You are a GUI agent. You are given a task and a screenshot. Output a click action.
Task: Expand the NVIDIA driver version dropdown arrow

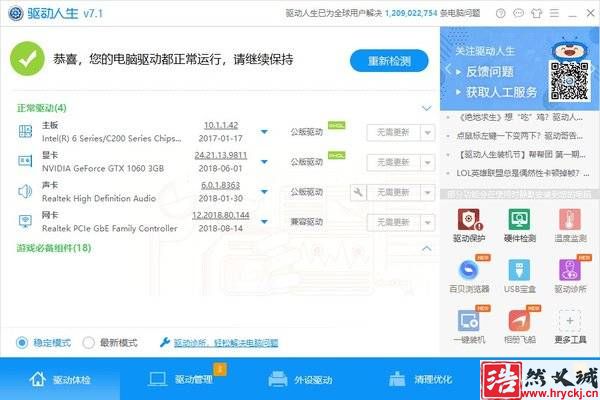click(x=264, y=162)
